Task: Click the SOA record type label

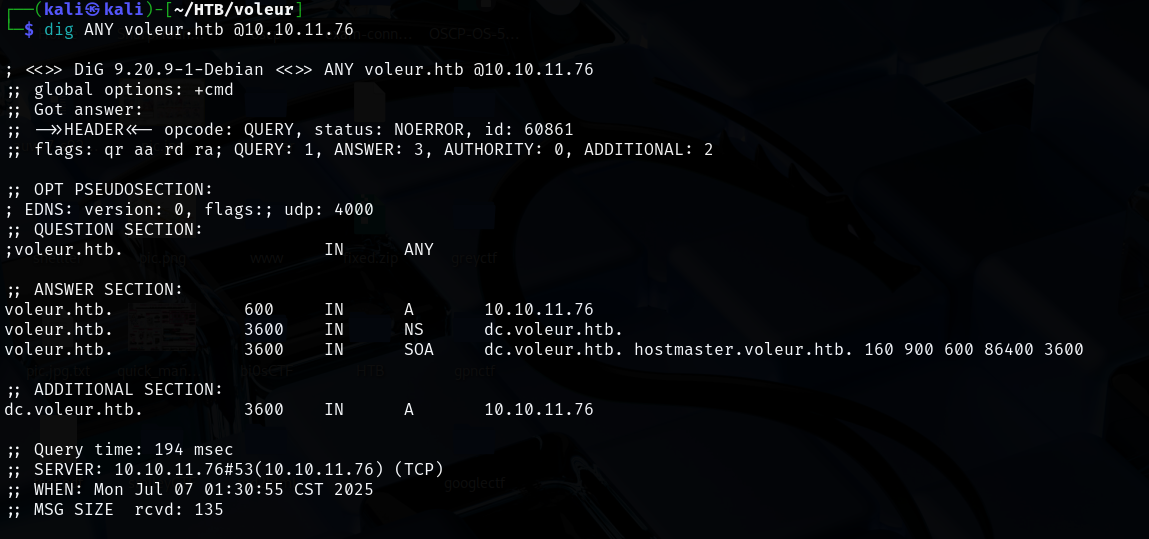Action: (x=419, y=350)
